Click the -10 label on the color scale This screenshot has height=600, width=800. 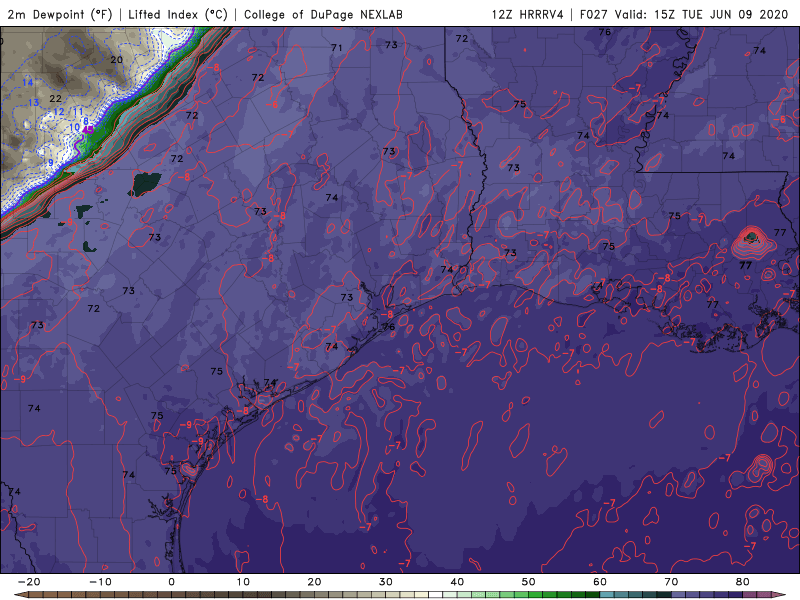100,582
